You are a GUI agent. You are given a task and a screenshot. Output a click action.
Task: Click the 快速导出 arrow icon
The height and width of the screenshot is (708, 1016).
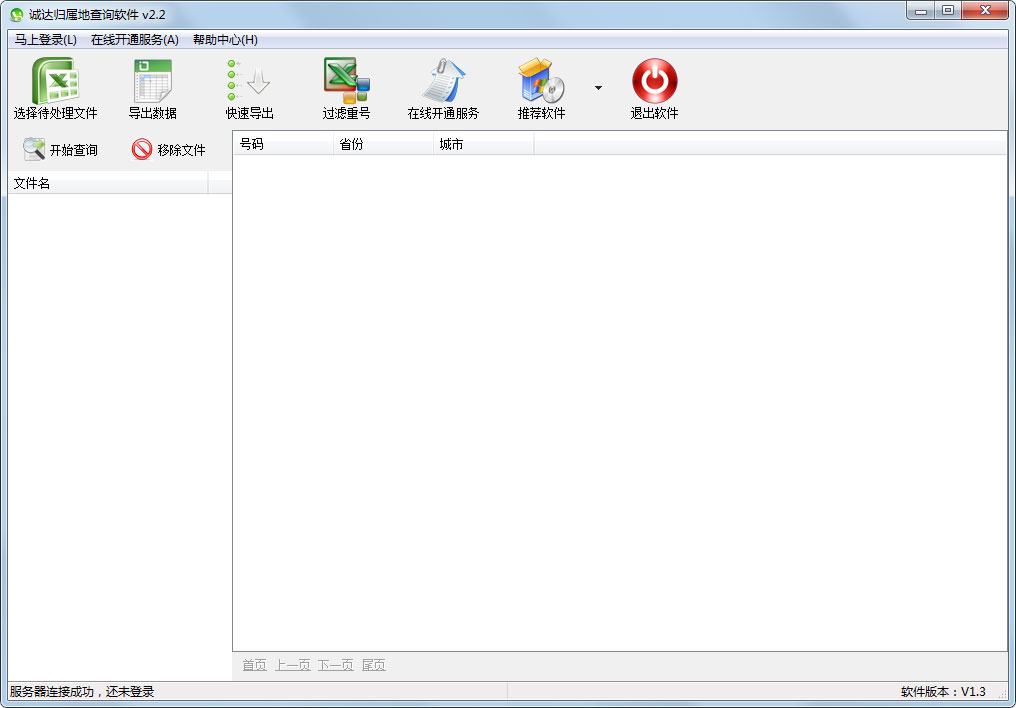pos(249,81)
